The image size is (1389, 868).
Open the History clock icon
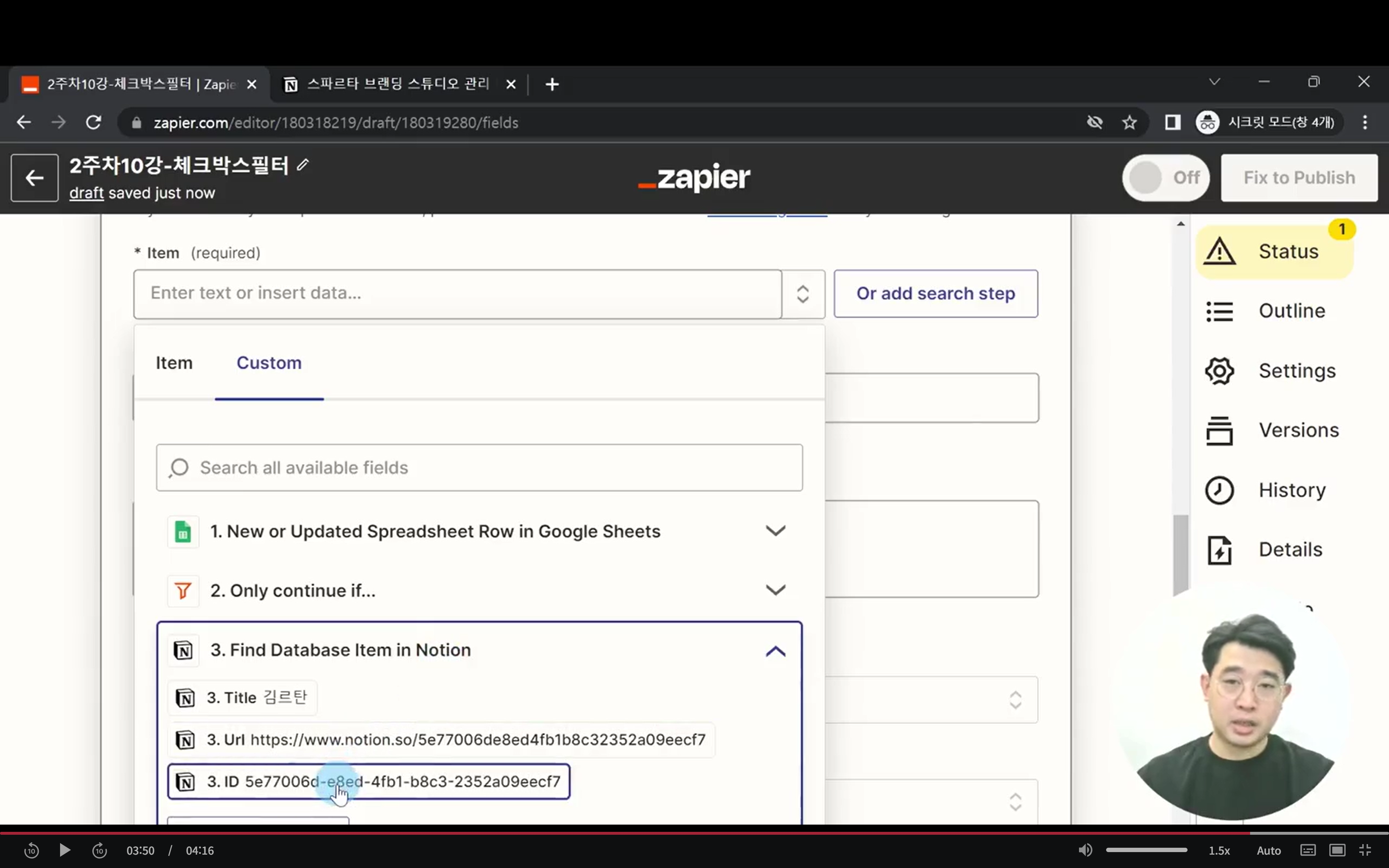tap(1219, 490)
